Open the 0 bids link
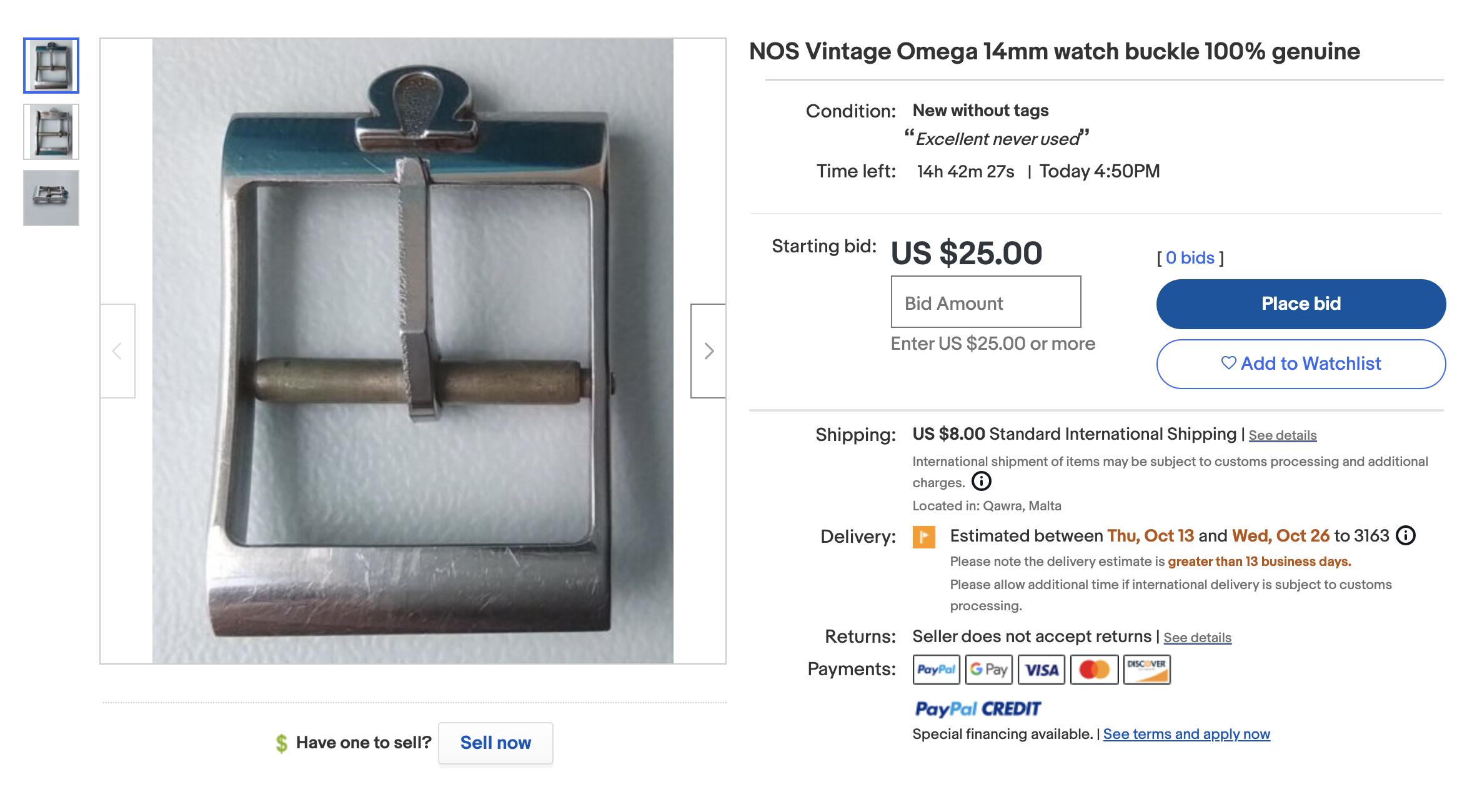 pos(1190,258)
